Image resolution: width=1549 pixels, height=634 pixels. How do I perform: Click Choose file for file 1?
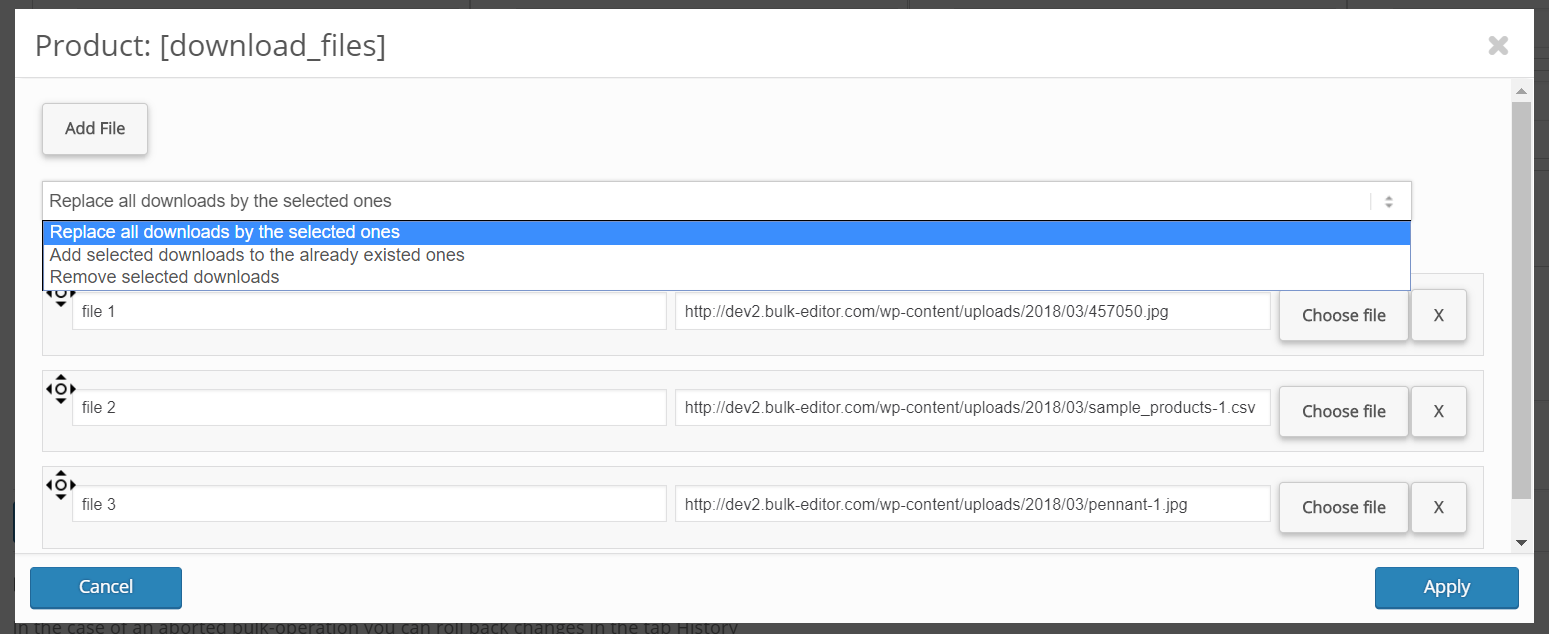click(x=1343, y=315)
